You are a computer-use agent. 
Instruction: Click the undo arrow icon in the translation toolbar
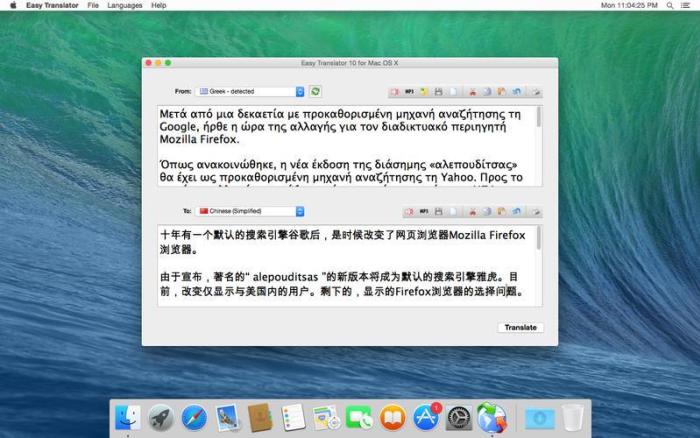[517, 212]
